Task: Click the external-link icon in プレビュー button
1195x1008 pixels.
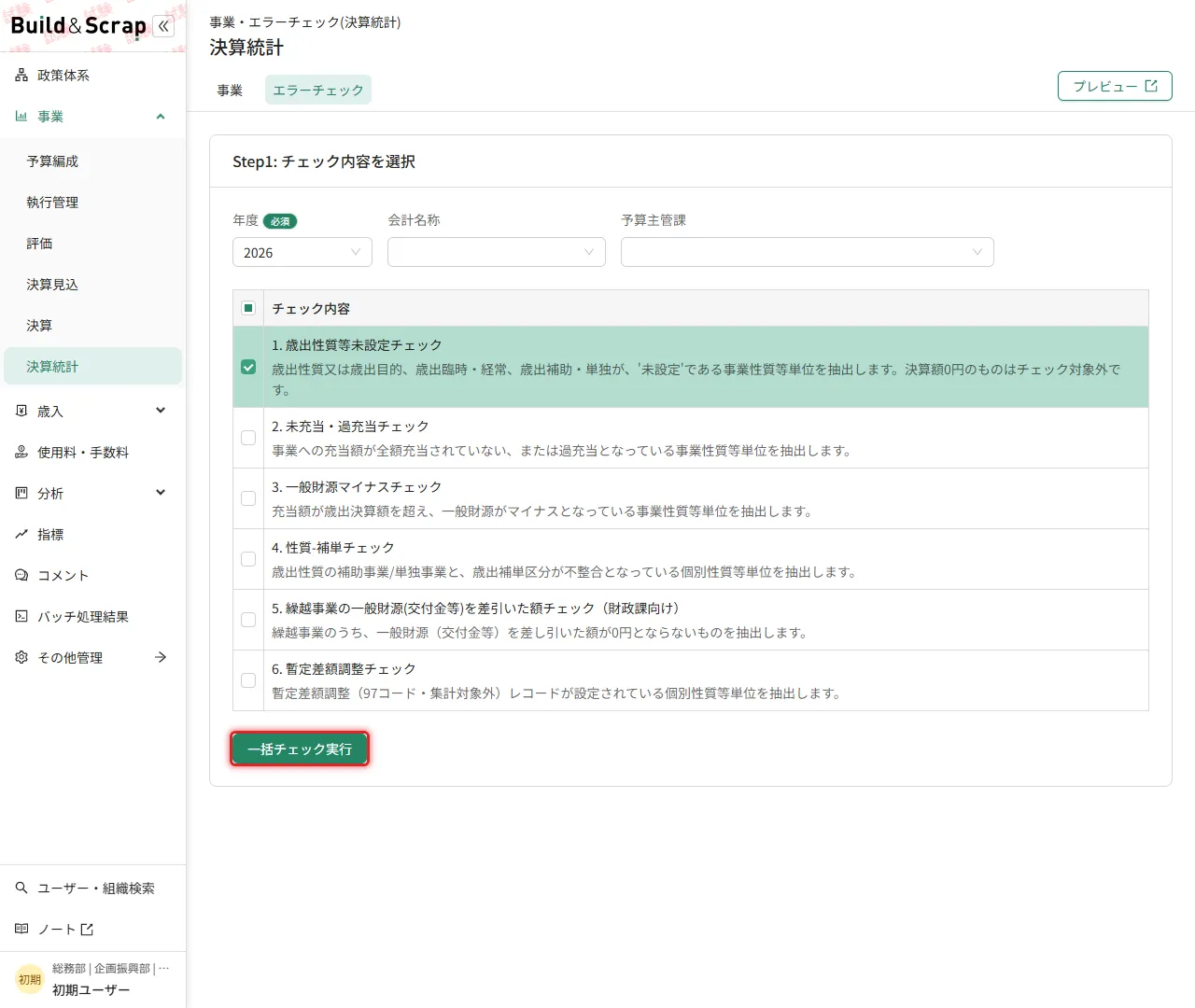Action: [1151, 86]
